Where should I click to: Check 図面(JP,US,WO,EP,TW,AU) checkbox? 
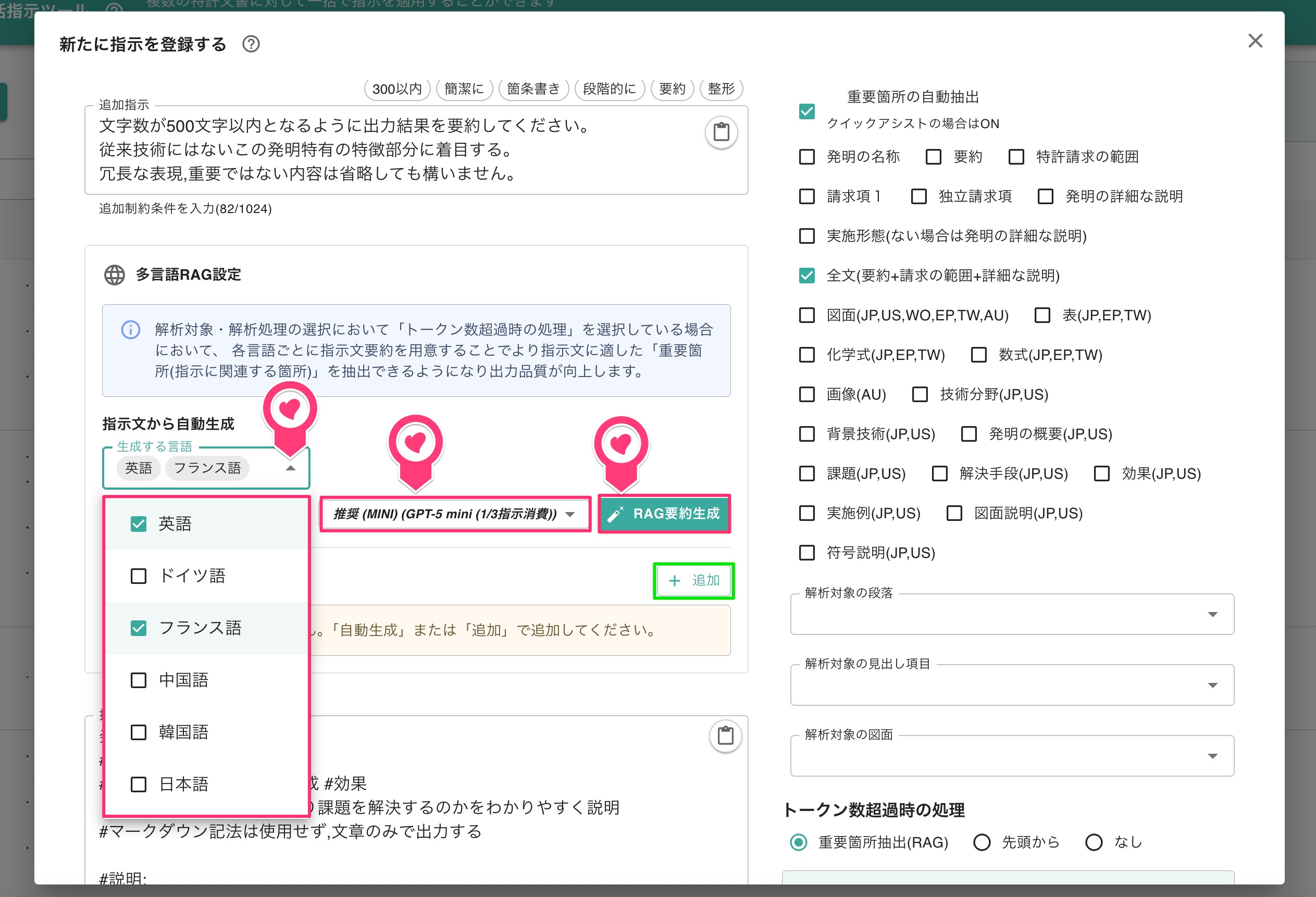point(807,316)
